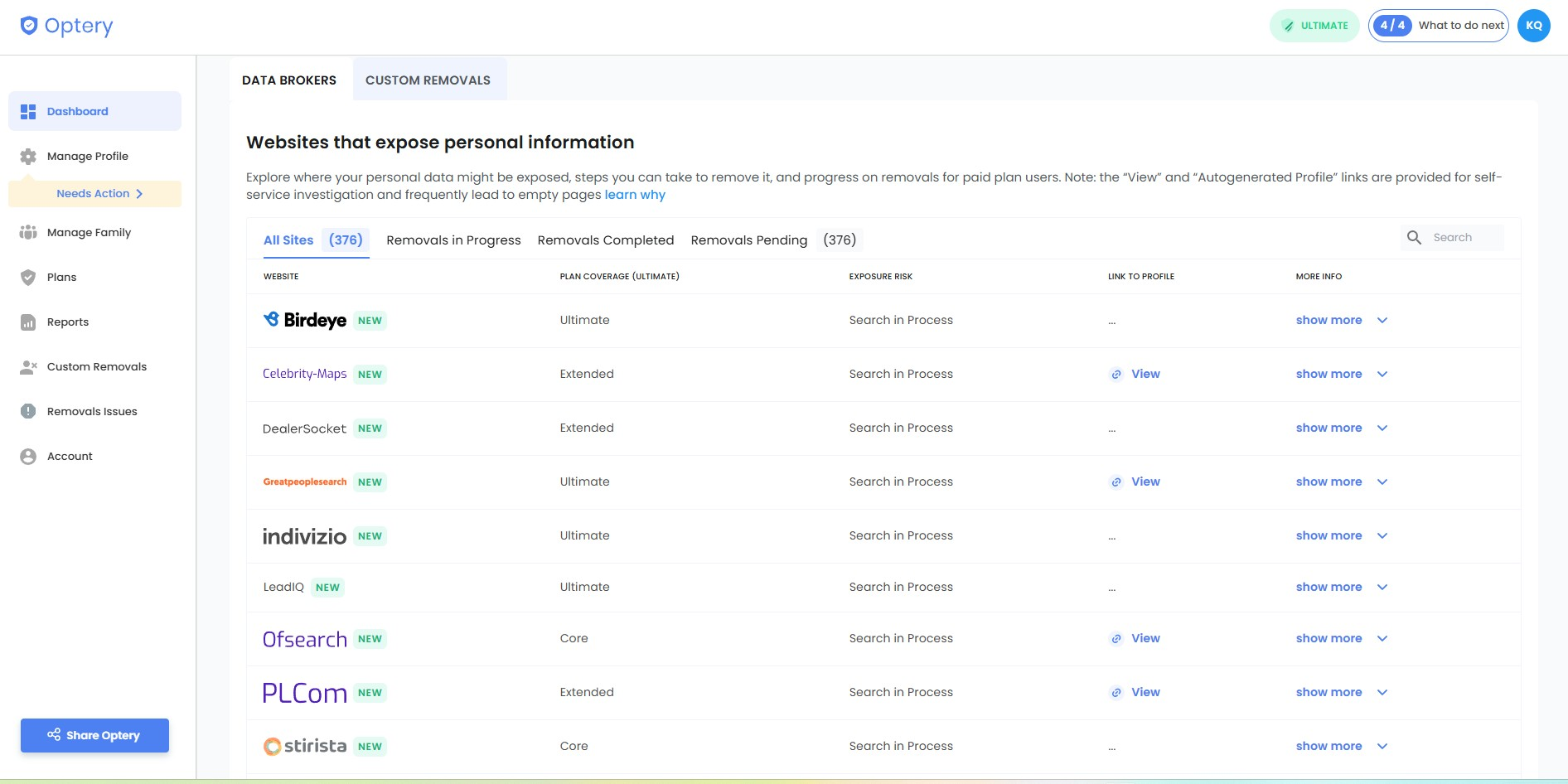1568x784 pixels.
Task: Expand Birdeye row chevron
Action: tap(1382, 321)
